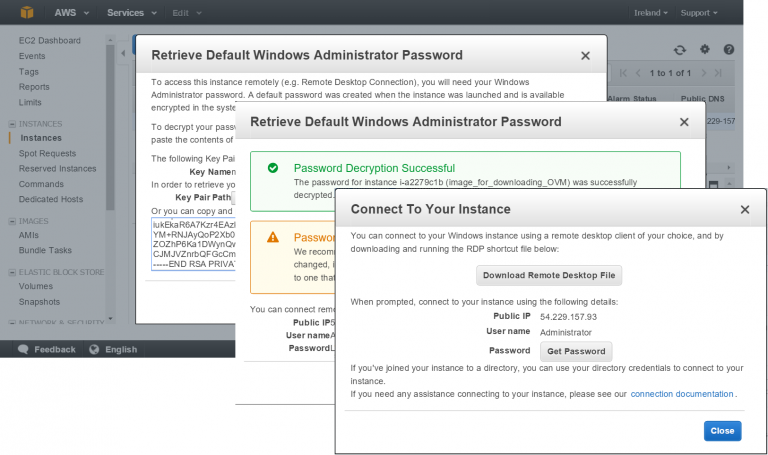
Task: Open the Ireland region dropdown
Action: [x=650, y=13]
